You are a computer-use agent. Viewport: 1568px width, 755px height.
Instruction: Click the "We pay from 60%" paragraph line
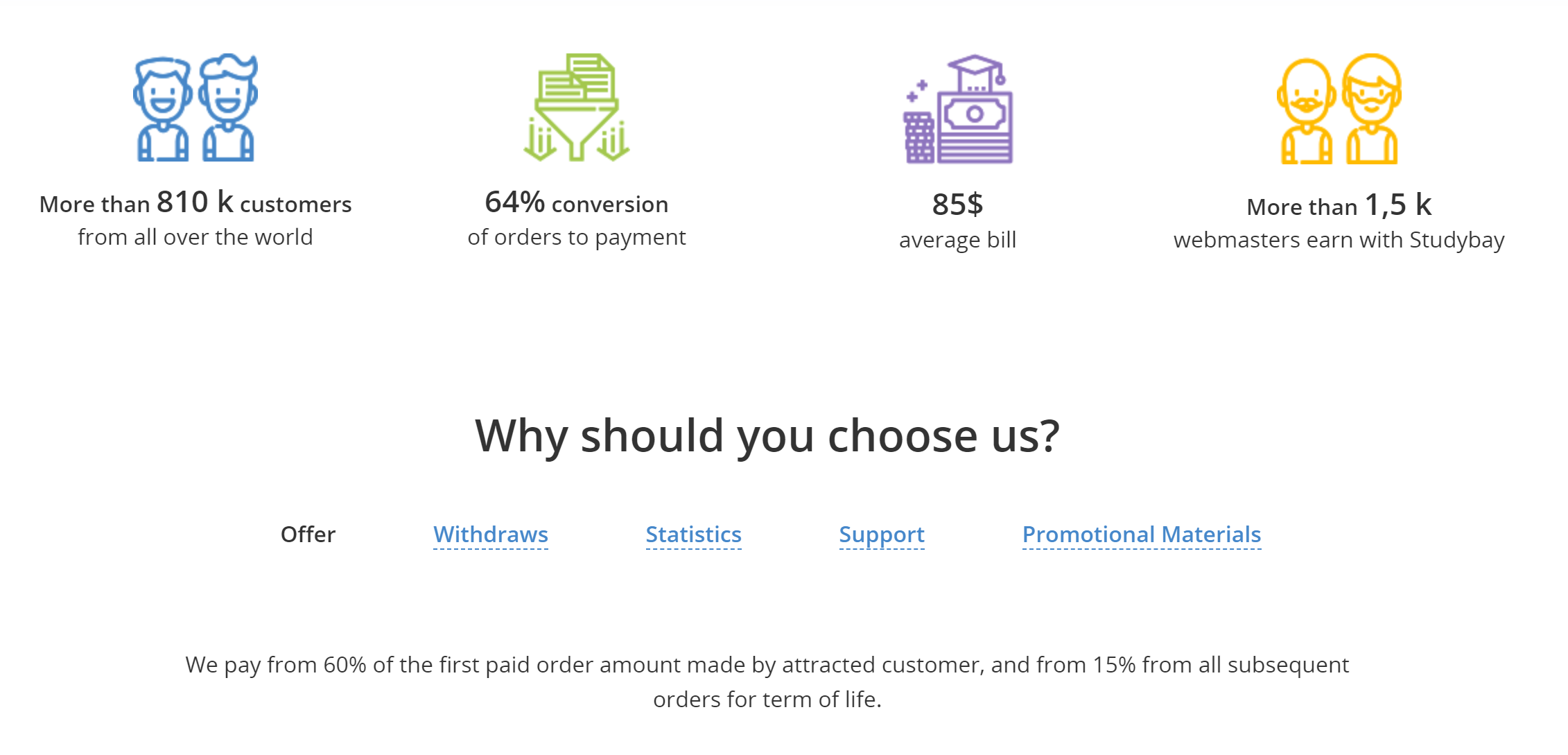[x=767, y=665]
